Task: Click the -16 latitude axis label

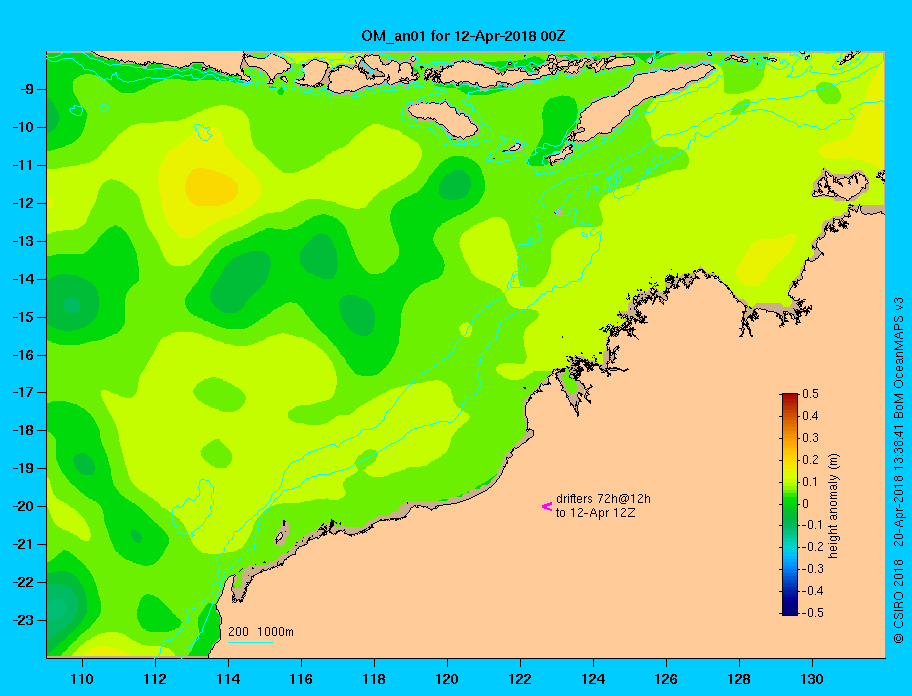Action: [x=23, y=355]
